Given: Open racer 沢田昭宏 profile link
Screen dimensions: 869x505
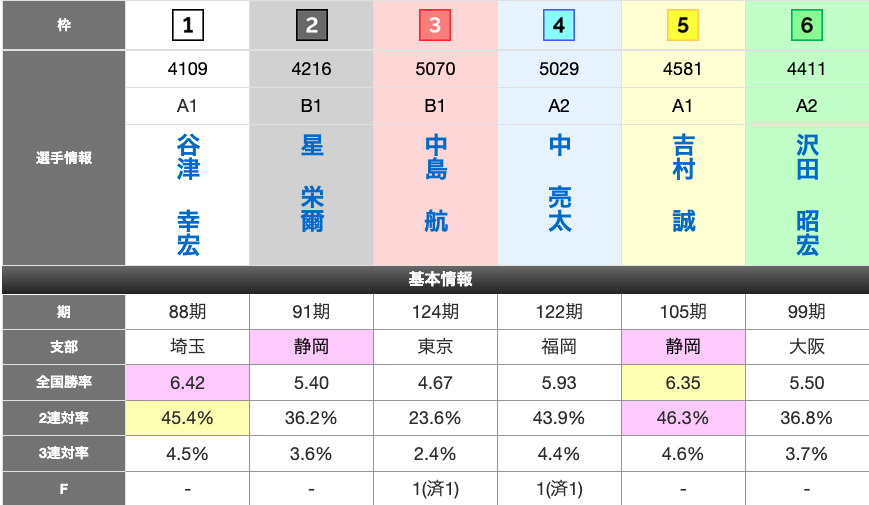Looking at the screenshot, I should (x=807, y=195).
